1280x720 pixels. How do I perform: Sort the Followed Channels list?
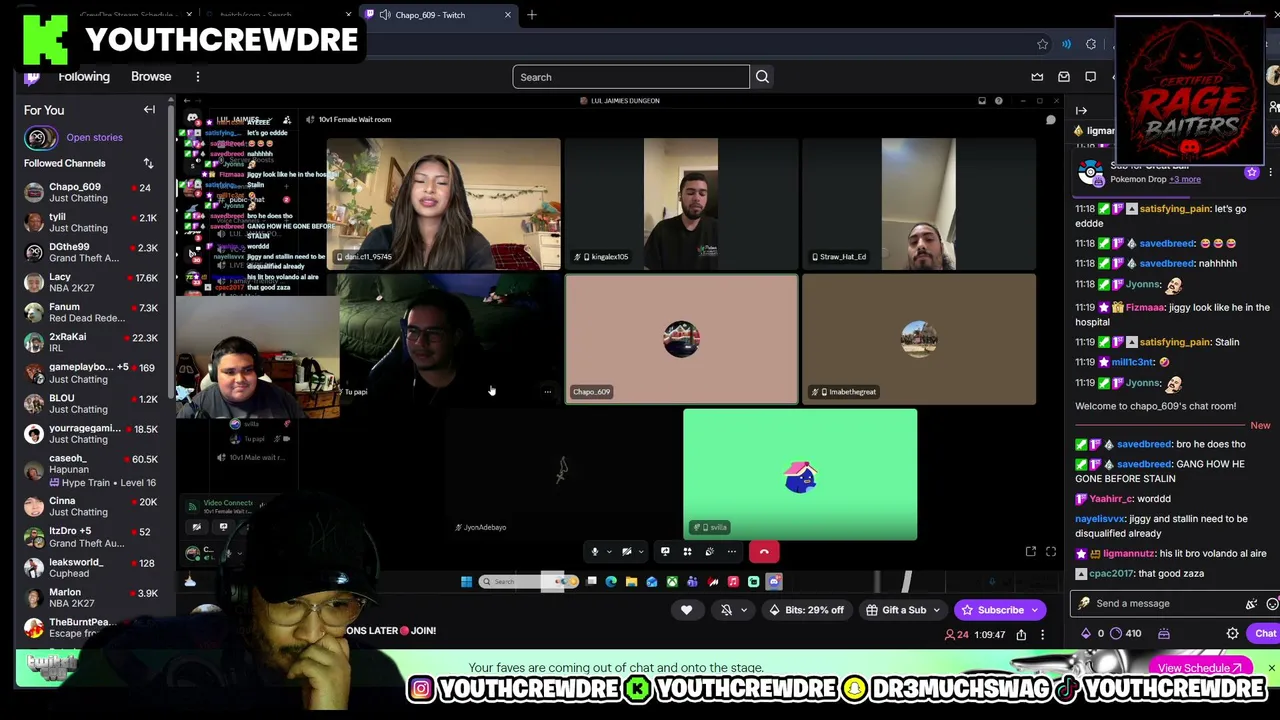tap(148, 163)
